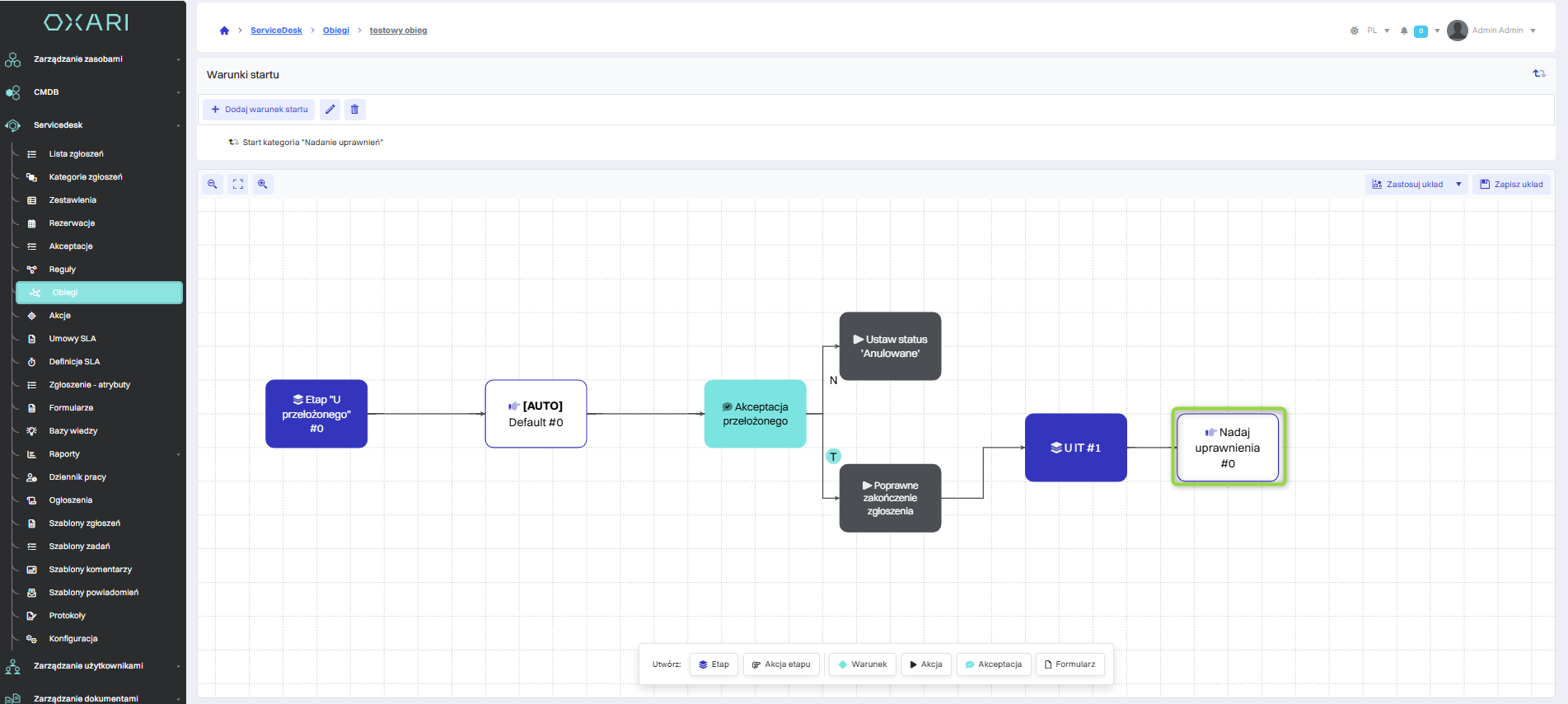Viewport: 1568px width, 704px height.
Task: Expand the Zastosuj układ dropdown arrow
Action: tap(1458, 184)
